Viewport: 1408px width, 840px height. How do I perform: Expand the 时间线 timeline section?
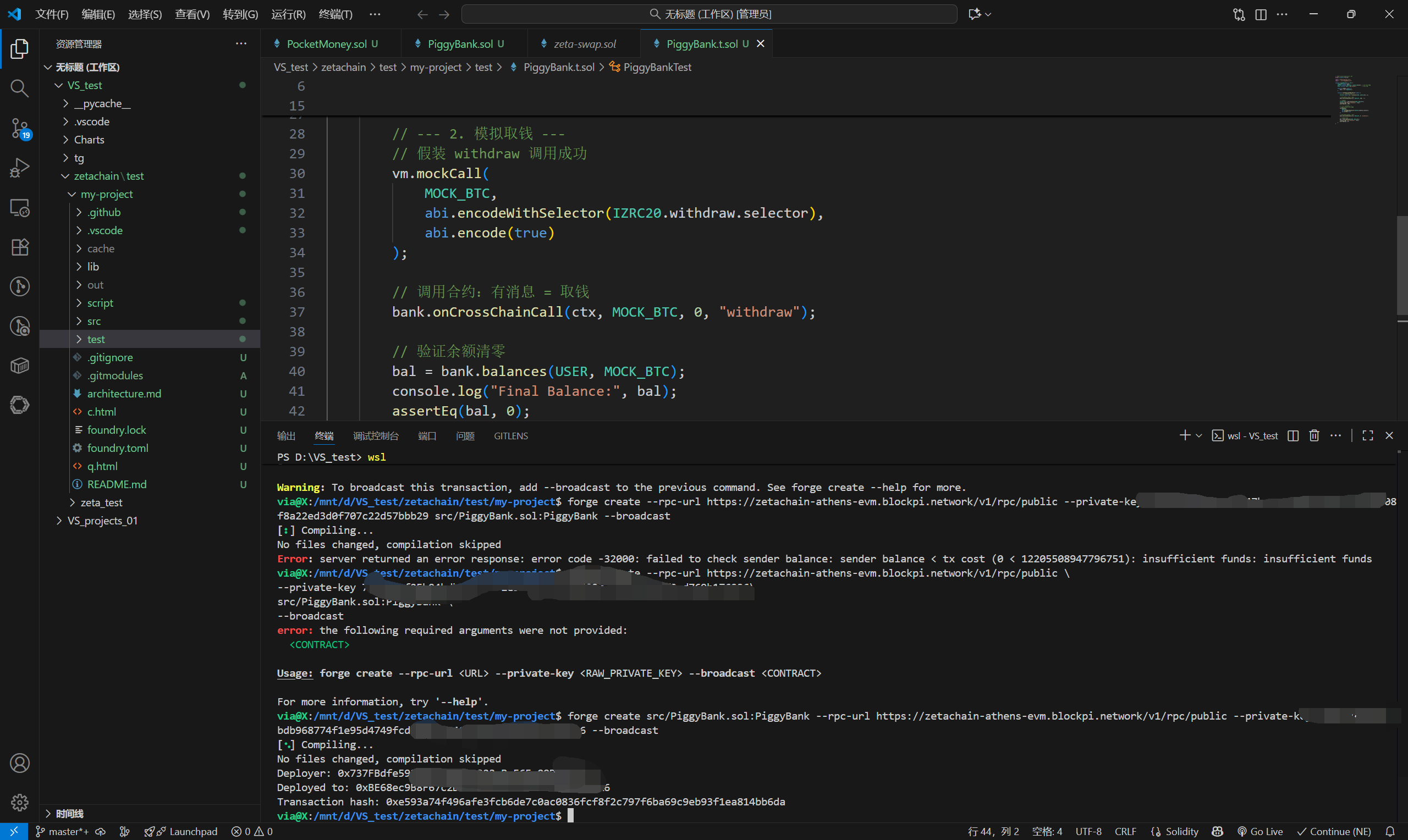click(x=69, y=814)
